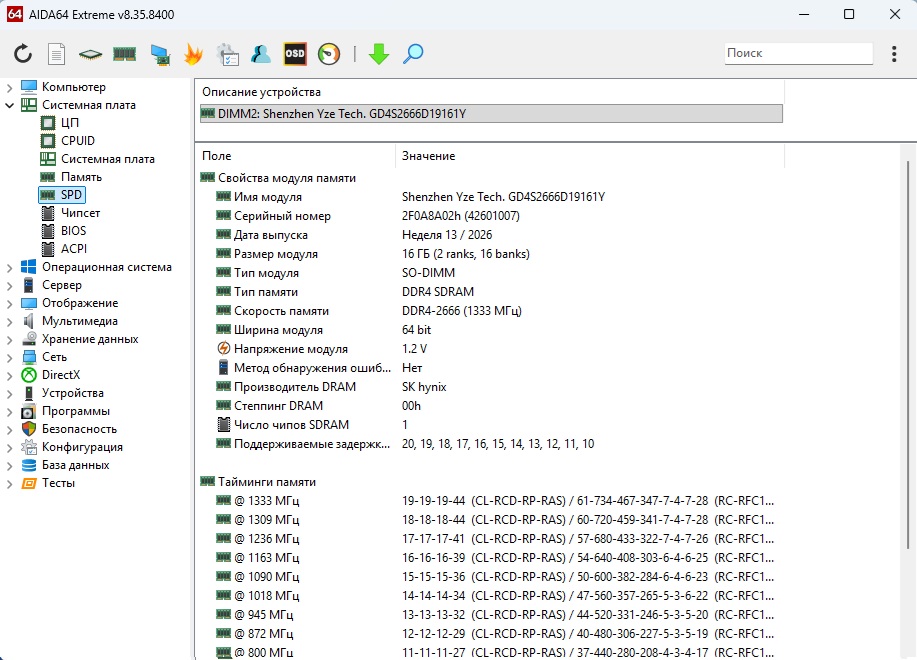The height and width of the screenshot is (660, 917).
Task: Launch the flame stability test icon
Action: 193,54
